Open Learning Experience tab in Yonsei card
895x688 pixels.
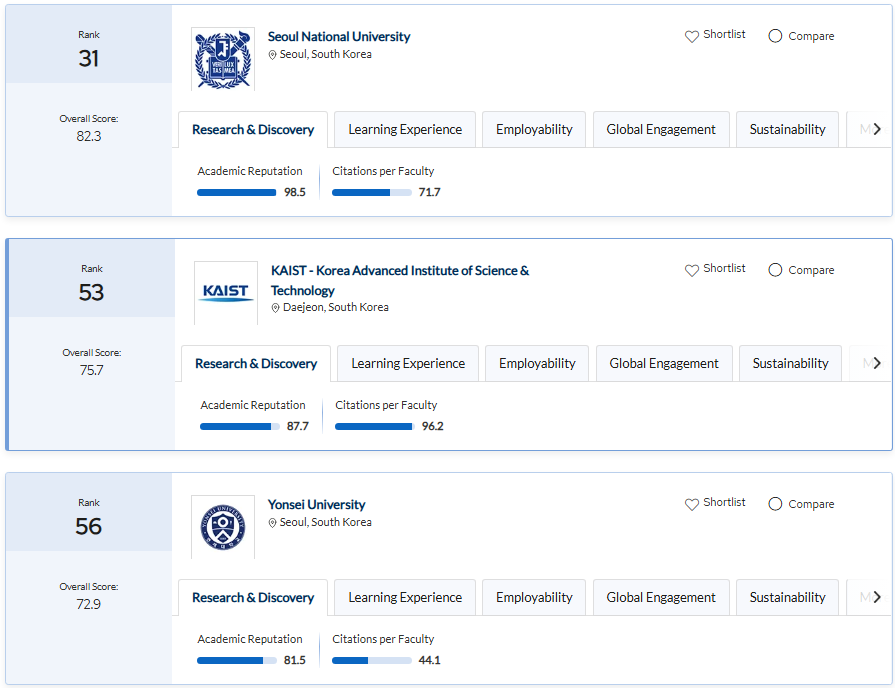(405, 598)
